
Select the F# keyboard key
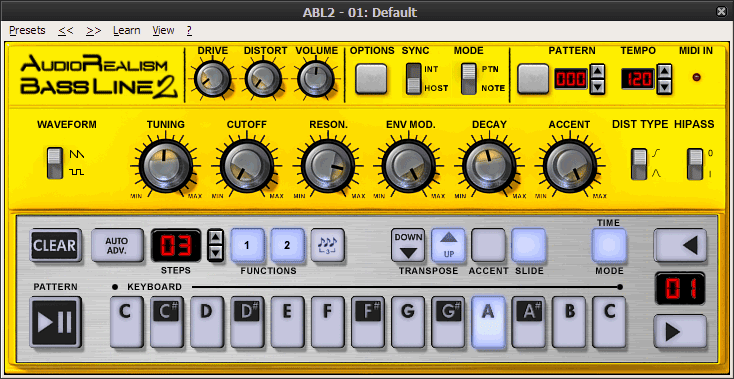coord(367,322)
